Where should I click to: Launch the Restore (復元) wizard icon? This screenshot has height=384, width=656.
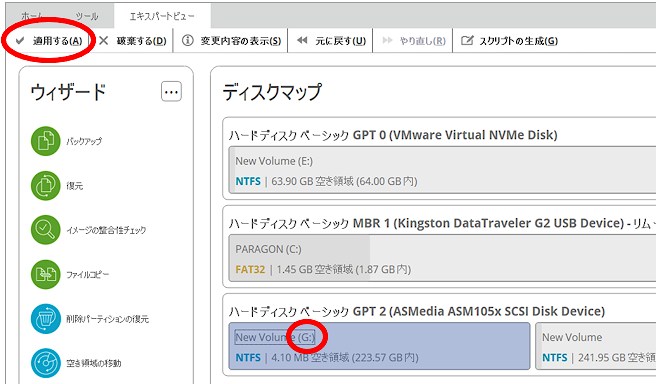coord(46,185)
